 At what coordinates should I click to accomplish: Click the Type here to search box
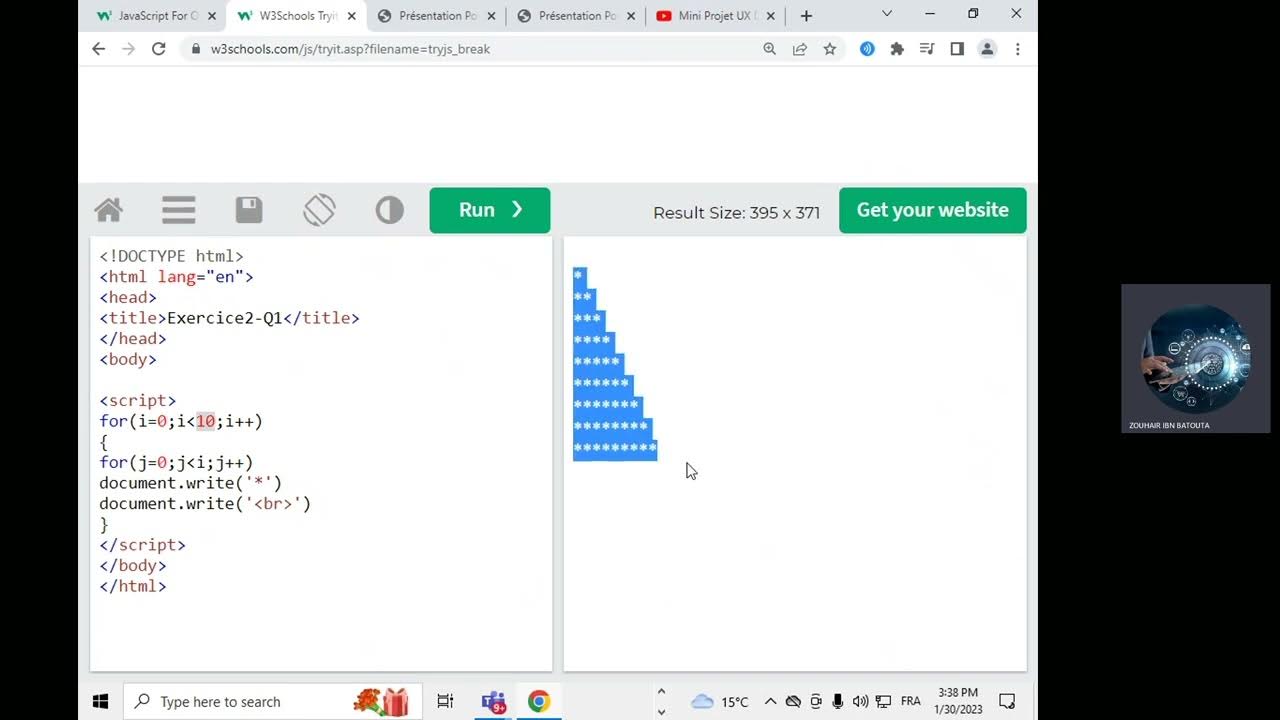tap(272, 701)
